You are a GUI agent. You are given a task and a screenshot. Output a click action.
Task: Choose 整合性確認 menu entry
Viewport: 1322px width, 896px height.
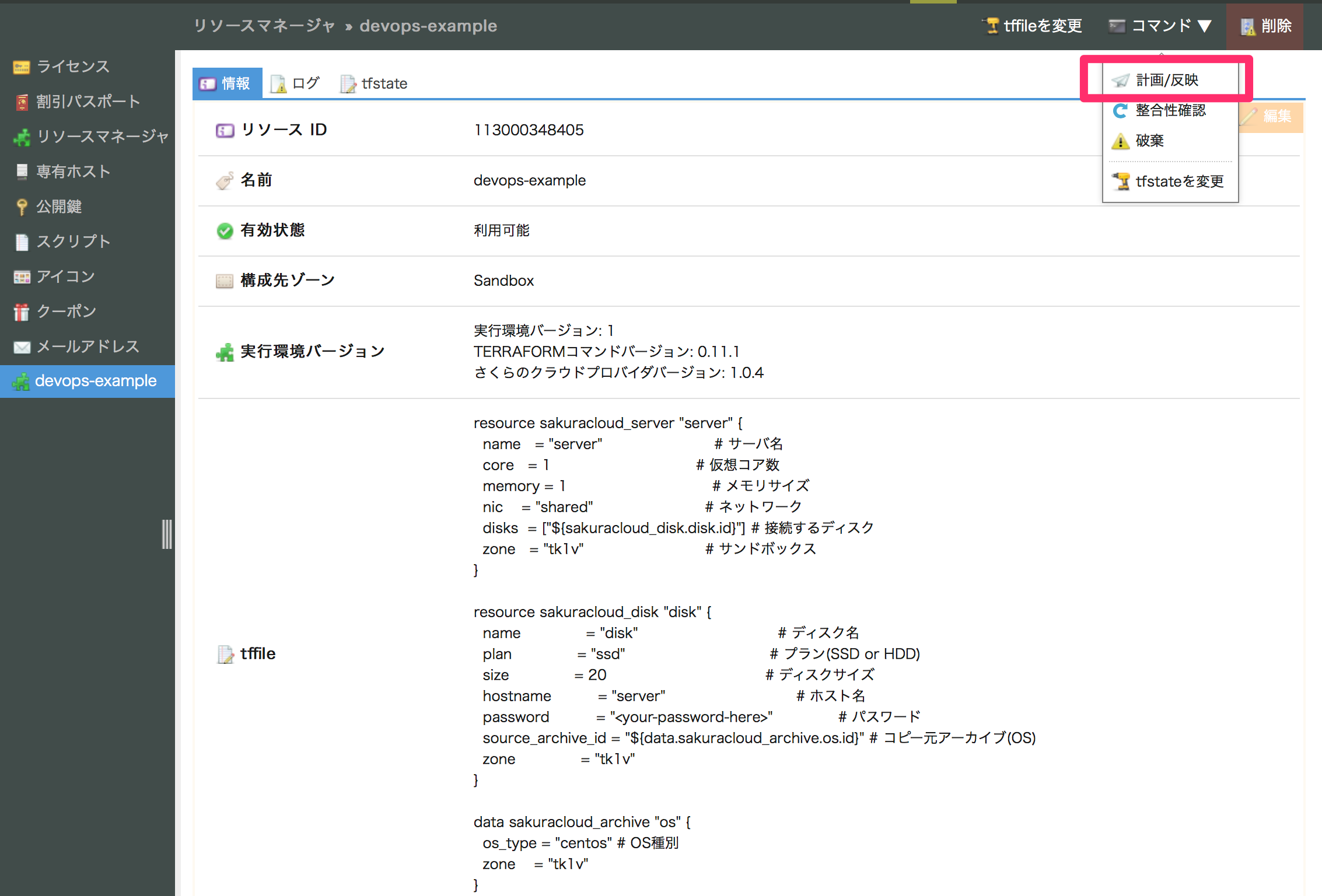click(x=1170, y=111)
